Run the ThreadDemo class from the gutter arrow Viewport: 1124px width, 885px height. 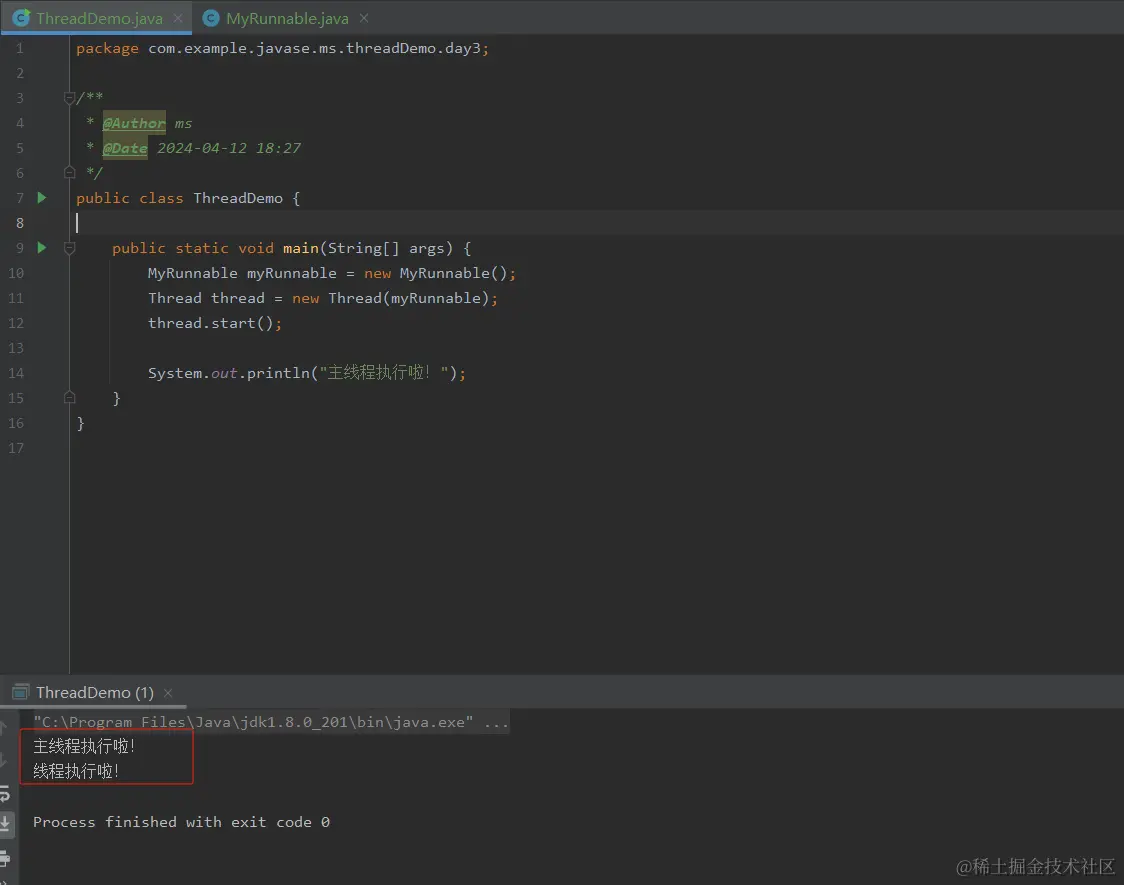click(x=42, y=198)
